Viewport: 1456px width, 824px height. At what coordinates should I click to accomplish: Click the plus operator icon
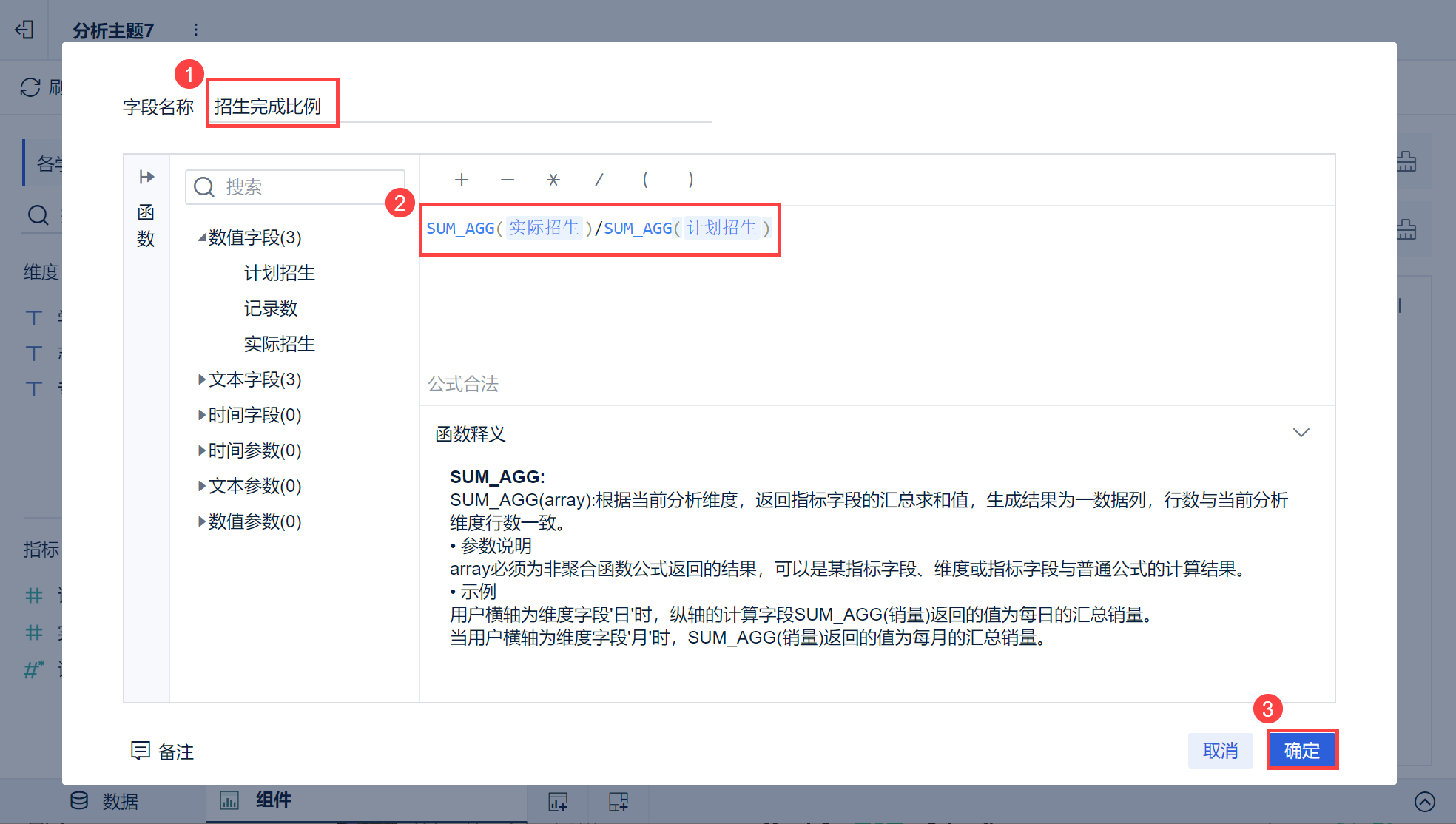[462, 180]
